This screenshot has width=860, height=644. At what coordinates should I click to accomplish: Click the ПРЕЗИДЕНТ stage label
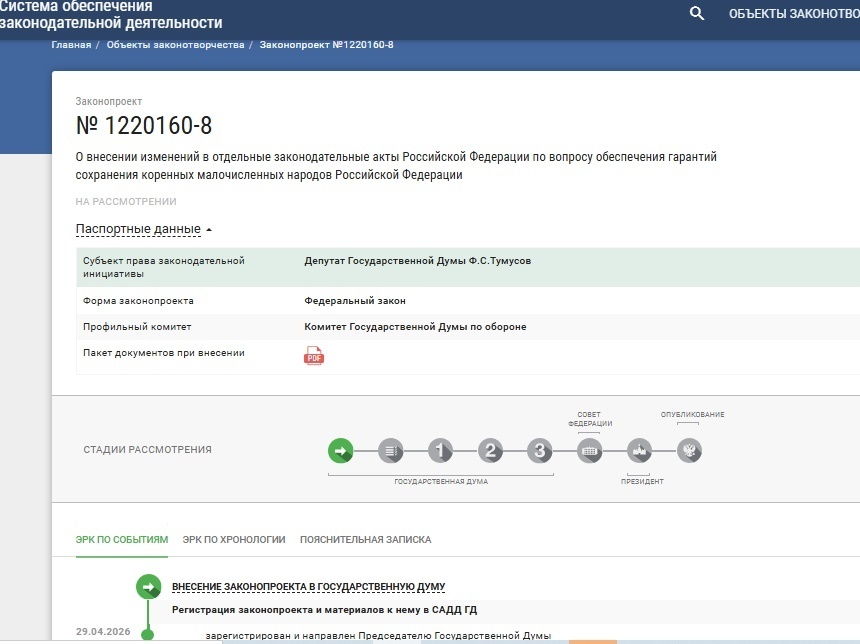point(642,482)
